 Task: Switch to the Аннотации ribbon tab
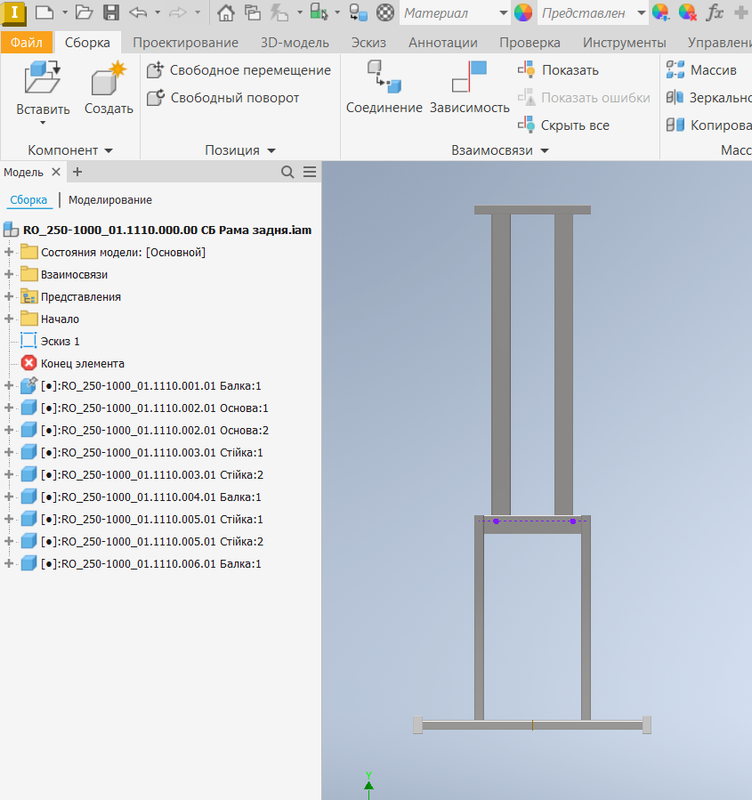click(443, 42)
